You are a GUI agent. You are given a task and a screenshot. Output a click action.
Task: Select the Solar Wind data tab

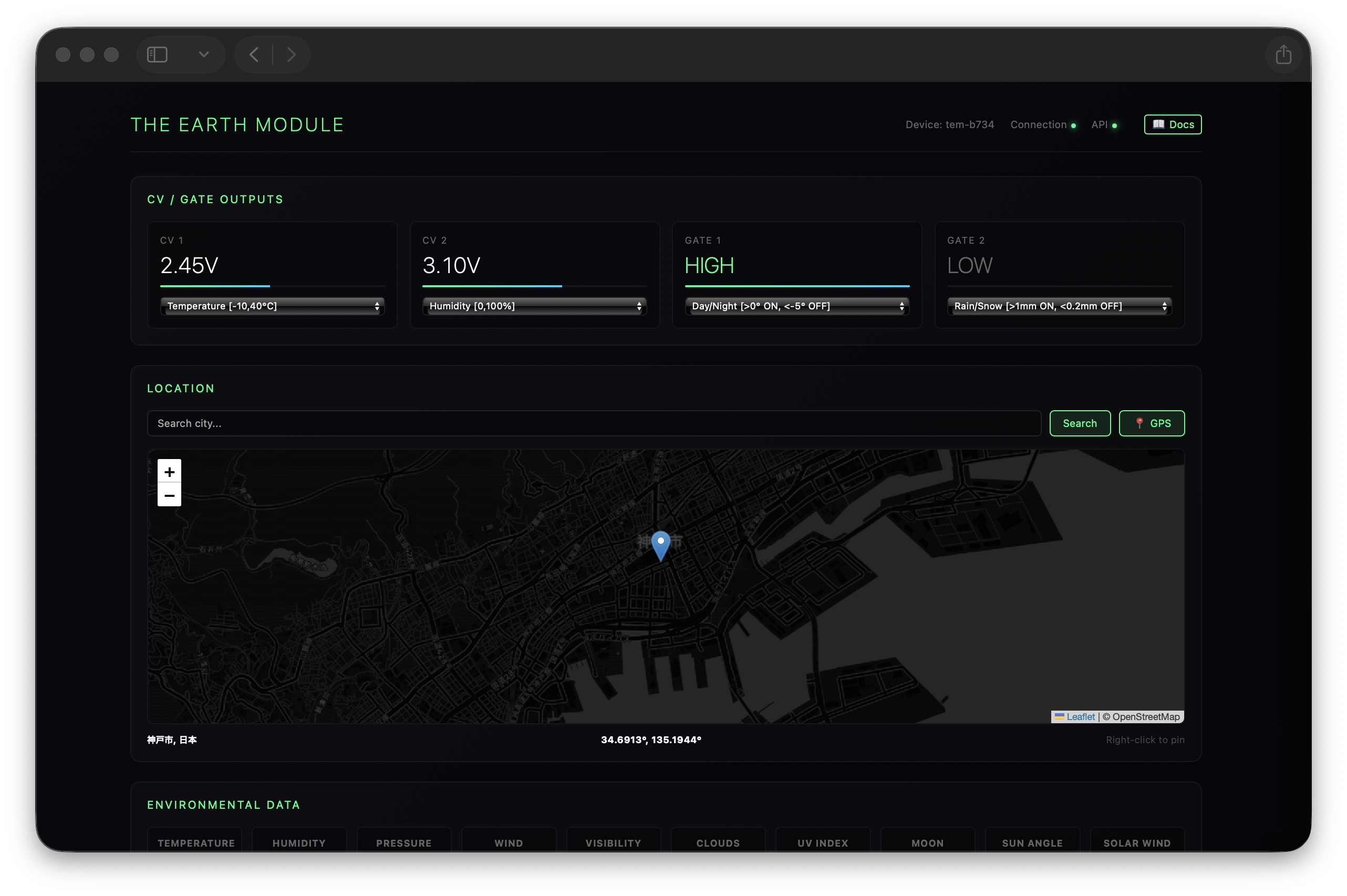[x=1136, y=842]
